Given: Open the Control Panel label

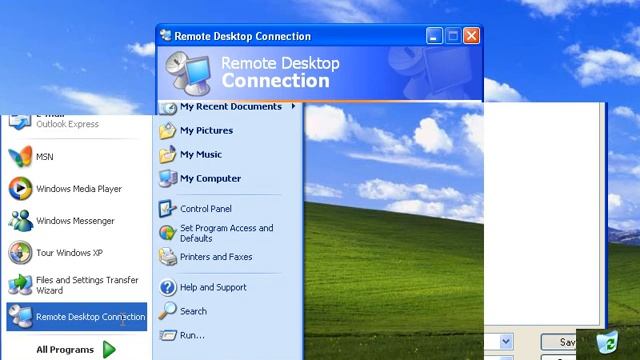Looking at the screenshot, I should [206, 209].
